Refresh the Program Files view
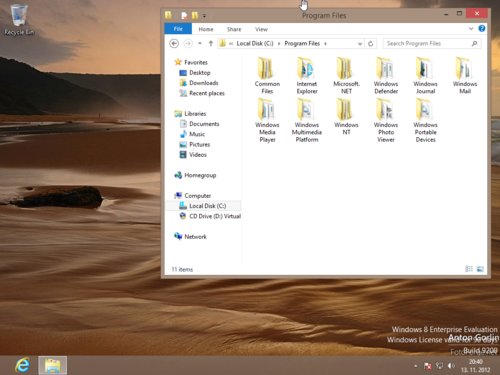This screenshot has width=500, height=375. pos(370,44)
